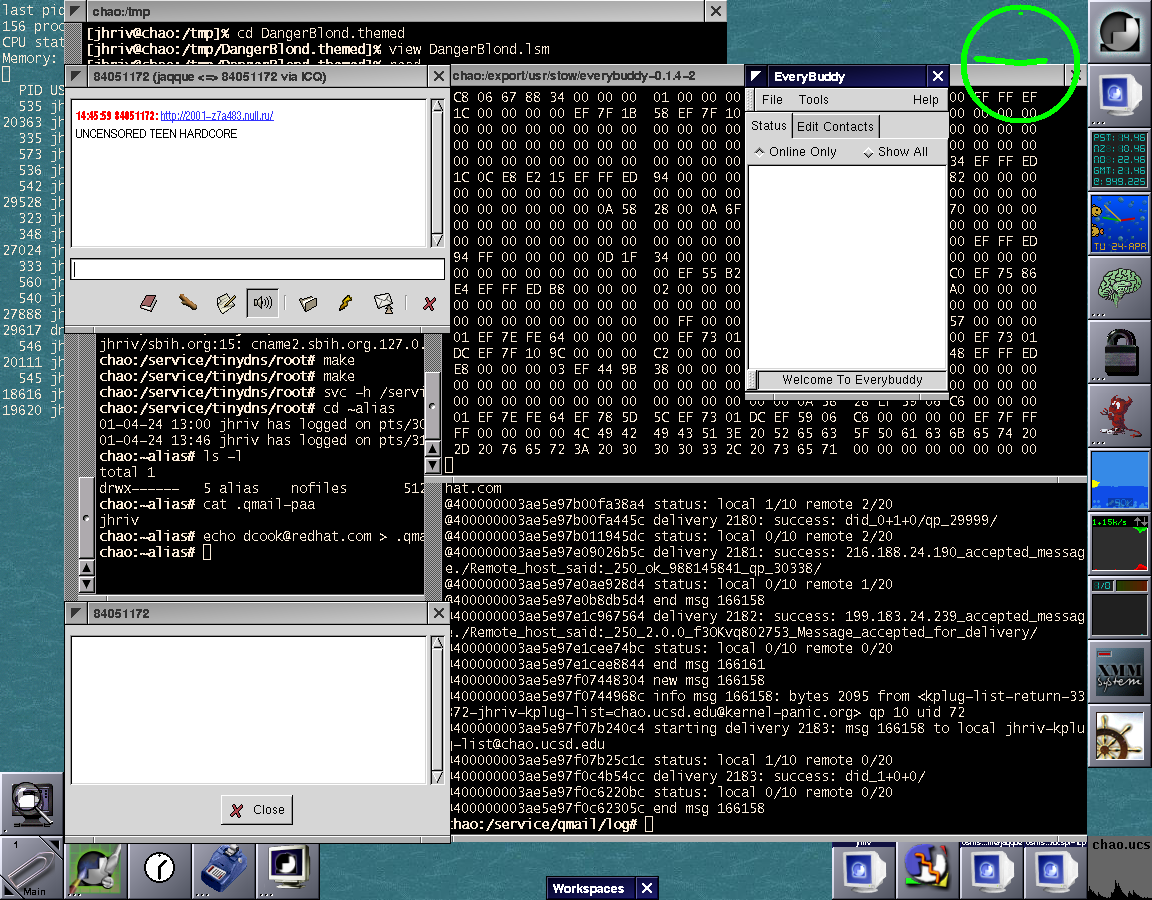Open the Tools menu in EveryBuddy
Viewport: 1152px width, 900px height.
pyautogui.click(x=813, y=100)
